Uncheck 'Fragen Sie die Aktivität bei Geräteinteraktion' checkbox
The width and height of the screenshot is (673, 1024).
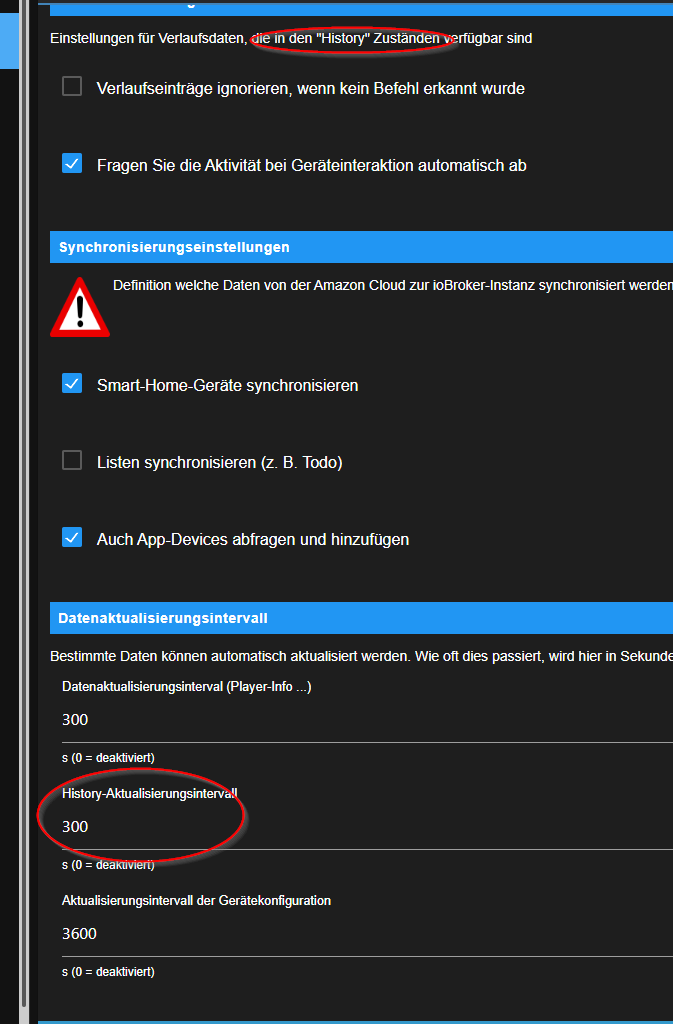[x=72, y=164]
